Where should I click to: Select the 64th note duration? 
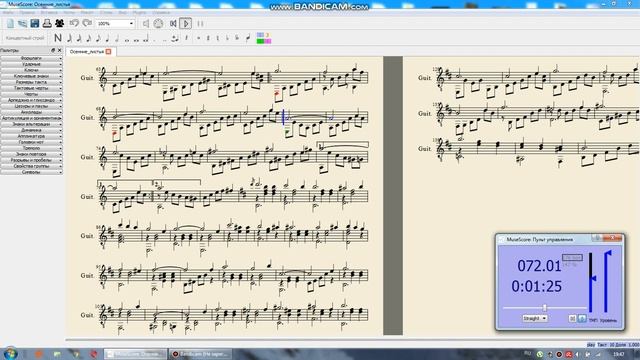point(69,38)
